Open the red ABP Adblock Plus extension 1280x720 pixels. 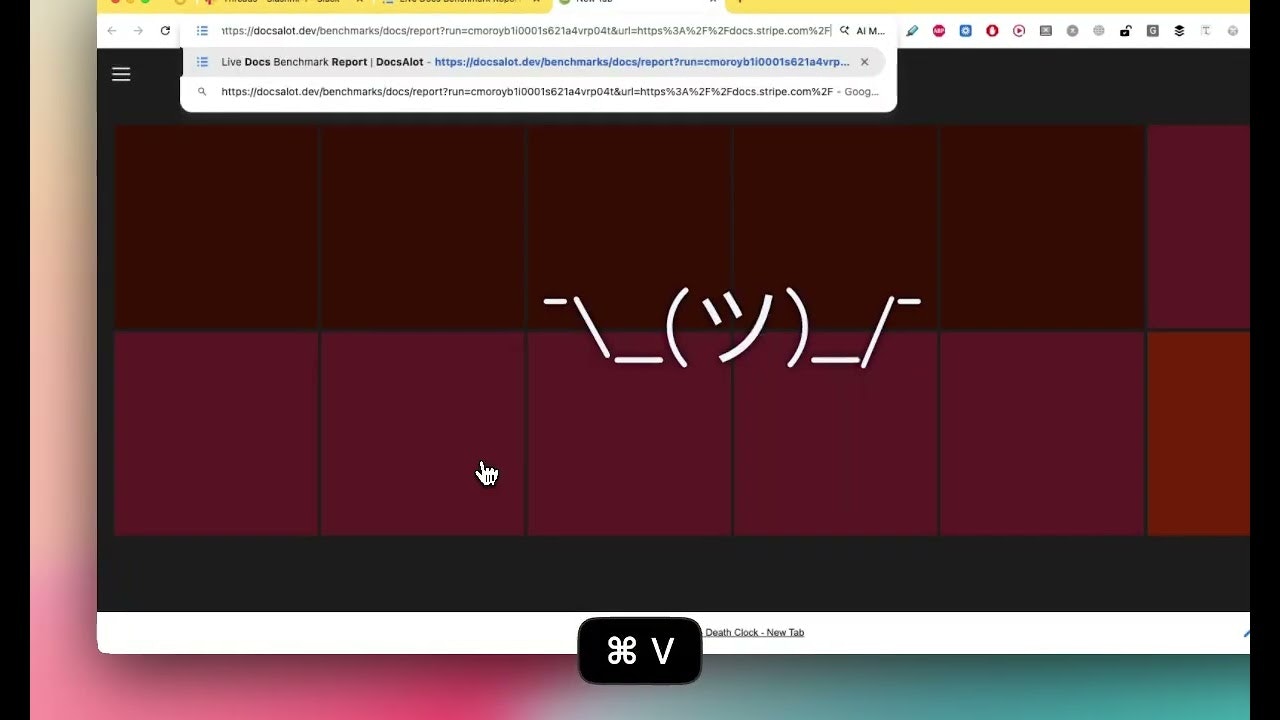pyautogui.click(x=939, y=31)
